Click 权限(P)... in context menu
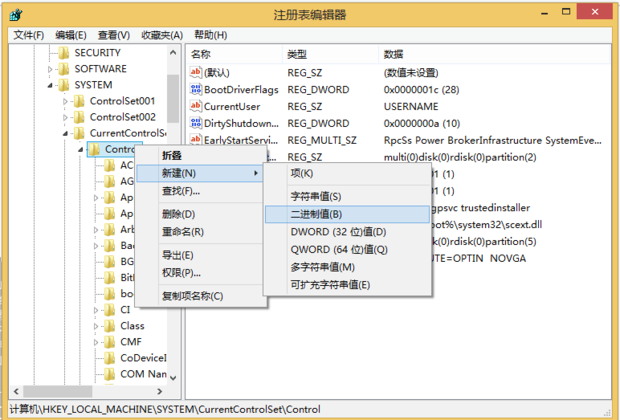The height and width of the screenshot is (420, 620). coord(181,272)
